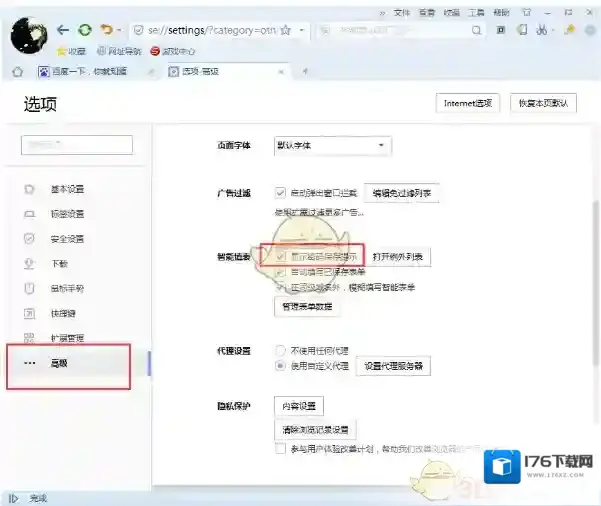Open the scissors screenshot tool
Viewport: 601px width, 506px height.
(x=541, y=30)
